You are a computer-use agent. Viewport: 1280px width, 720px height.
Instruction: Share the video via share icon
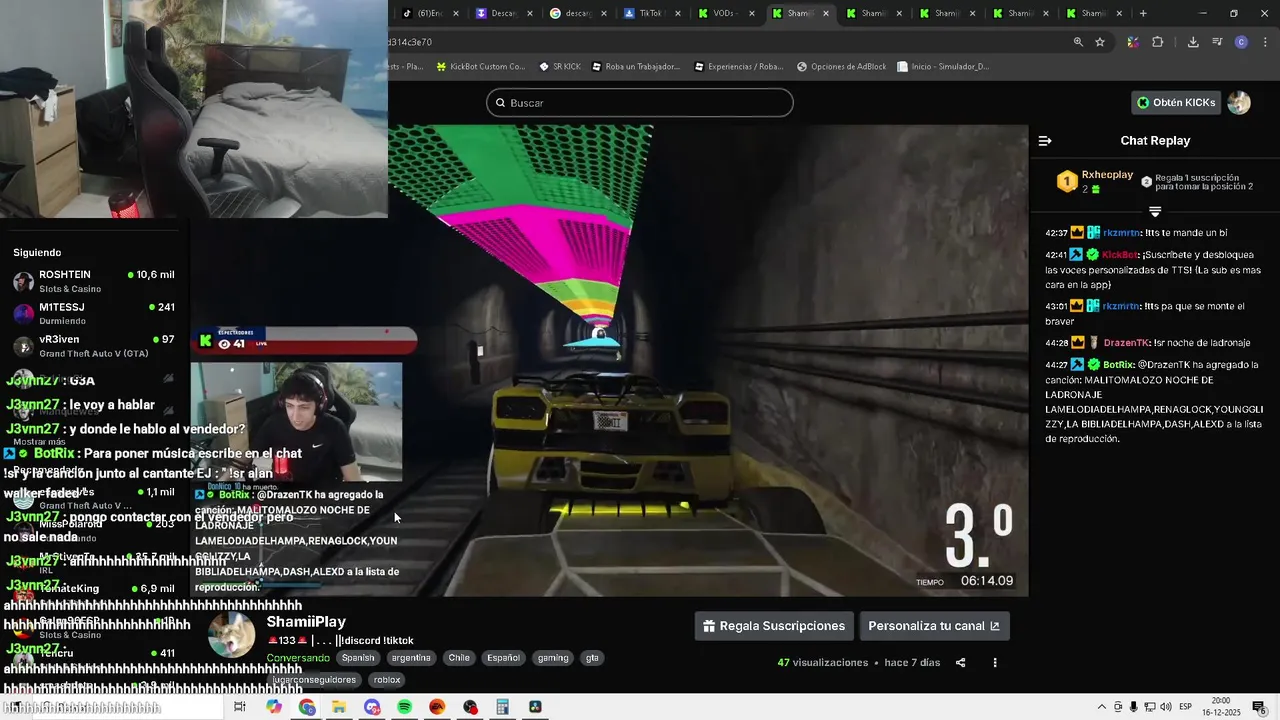(x=961, y=662)
